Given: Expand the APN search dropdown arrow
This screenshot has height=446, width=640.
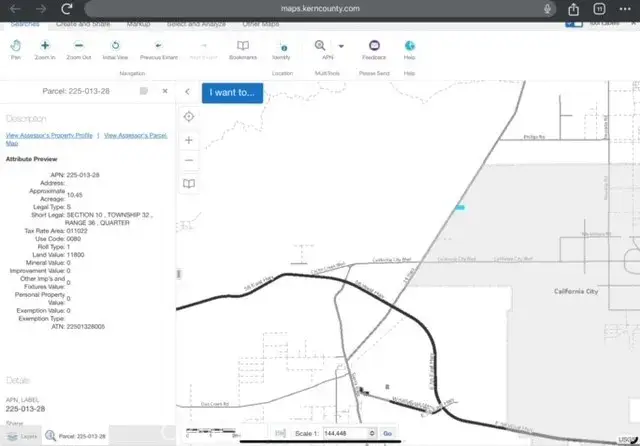Looking at the screenshot, I should 341,46.
